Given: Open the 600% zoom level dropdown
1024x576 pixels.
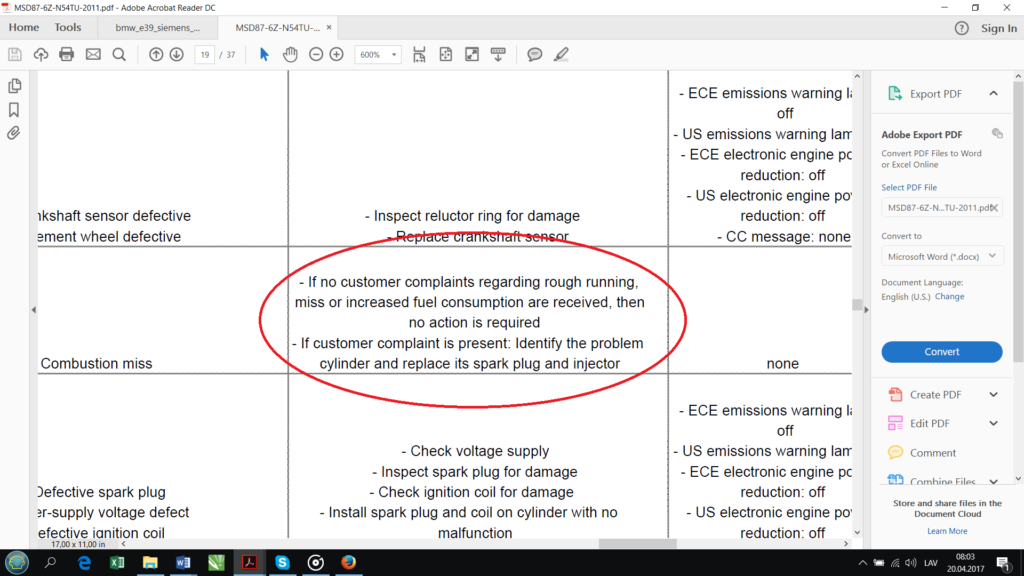Looking at the screenshot, I should click(x=377, y=55).
